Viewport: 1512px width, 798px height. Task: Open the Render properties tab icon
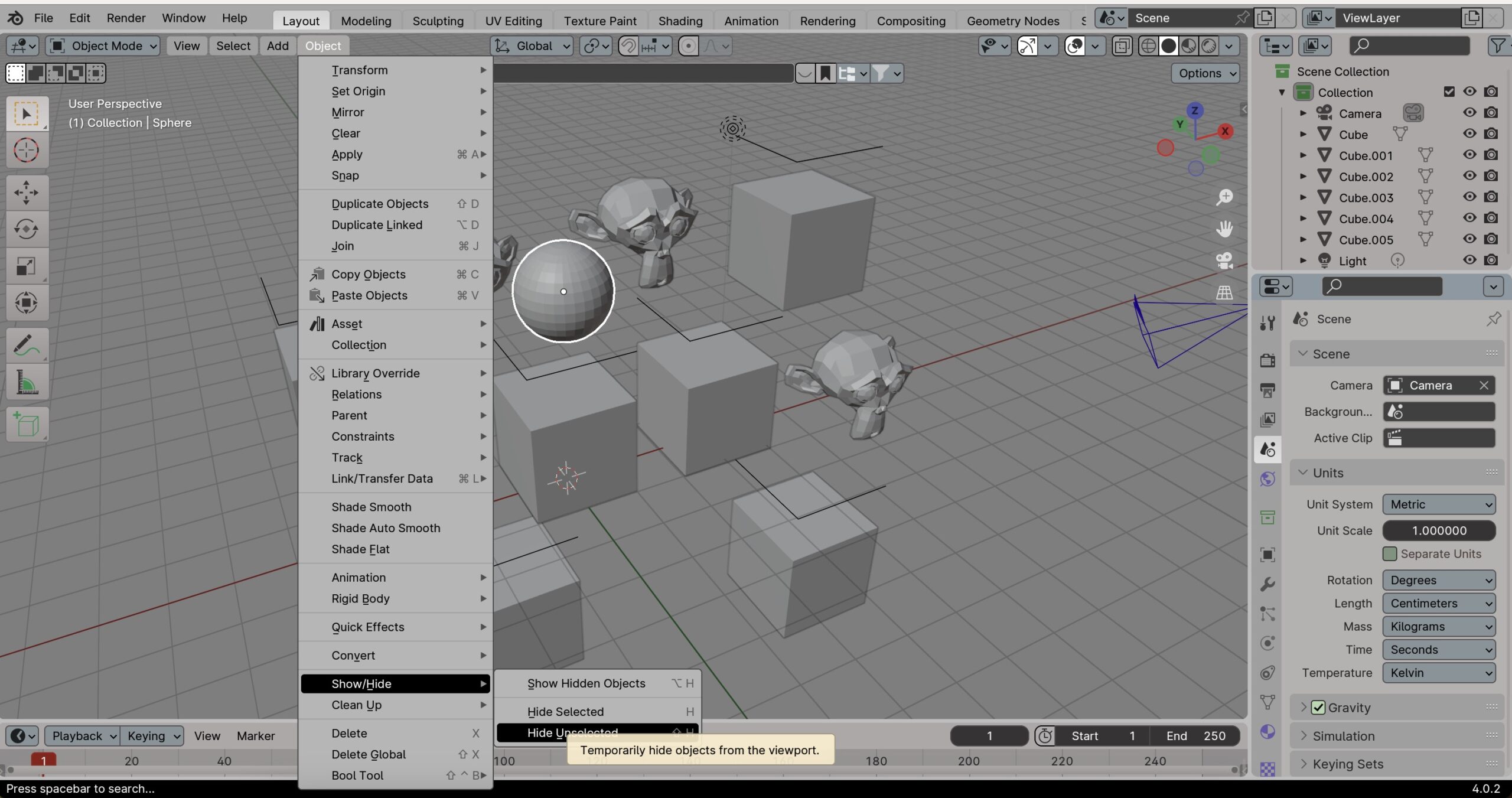click(1267, 360)
